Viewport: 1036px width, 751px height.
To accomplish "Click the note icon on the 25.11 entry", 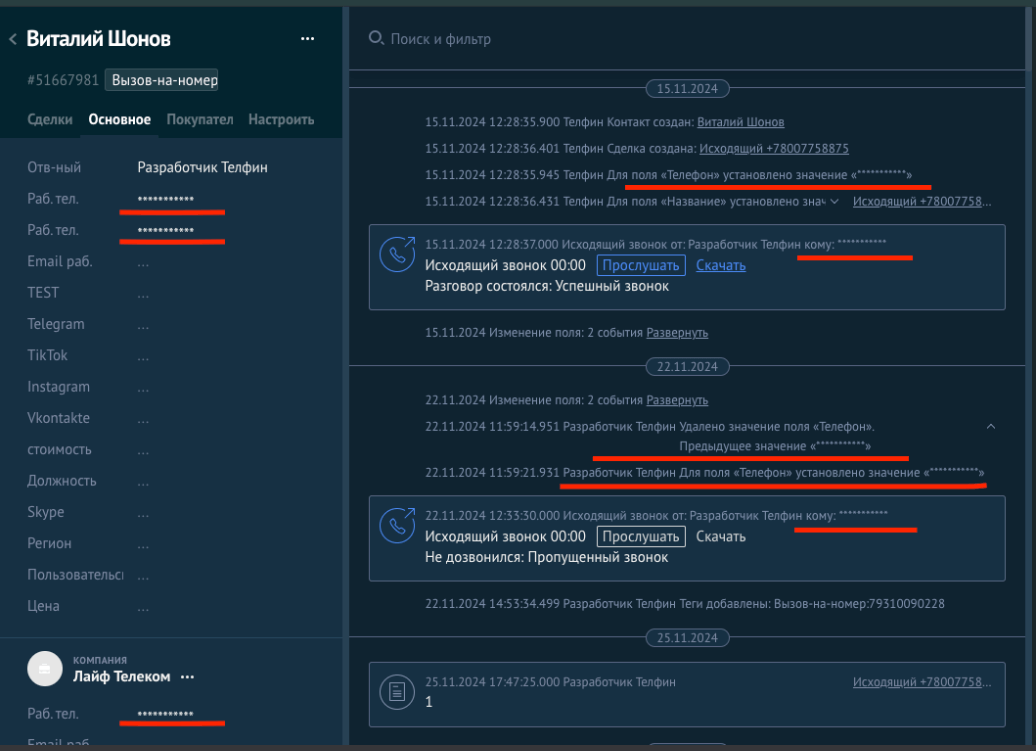I will [398, 691].
